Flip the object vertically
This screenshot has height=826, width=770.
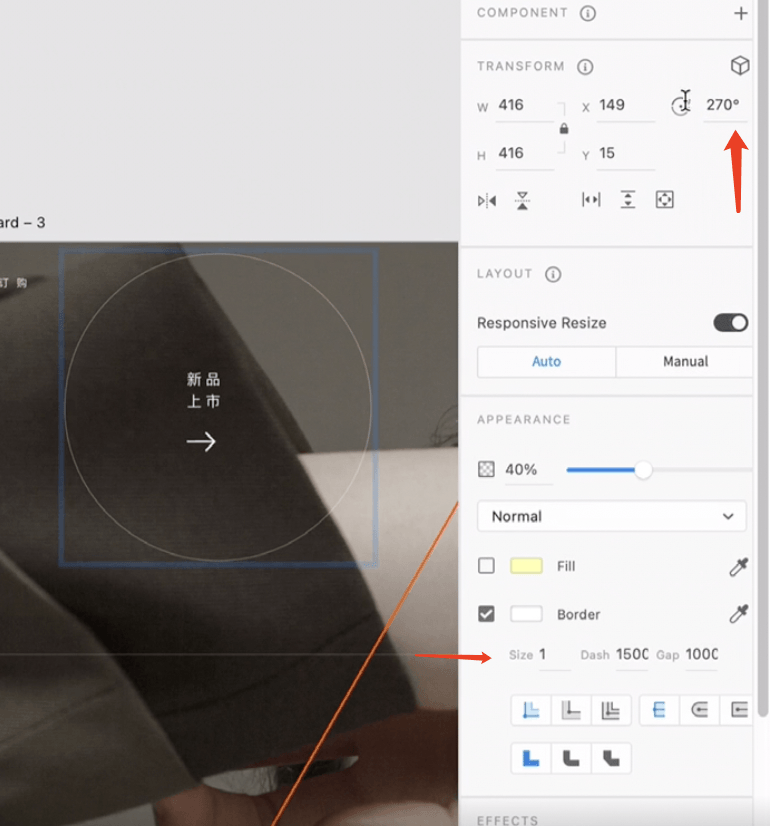click(x=522, y=200)
